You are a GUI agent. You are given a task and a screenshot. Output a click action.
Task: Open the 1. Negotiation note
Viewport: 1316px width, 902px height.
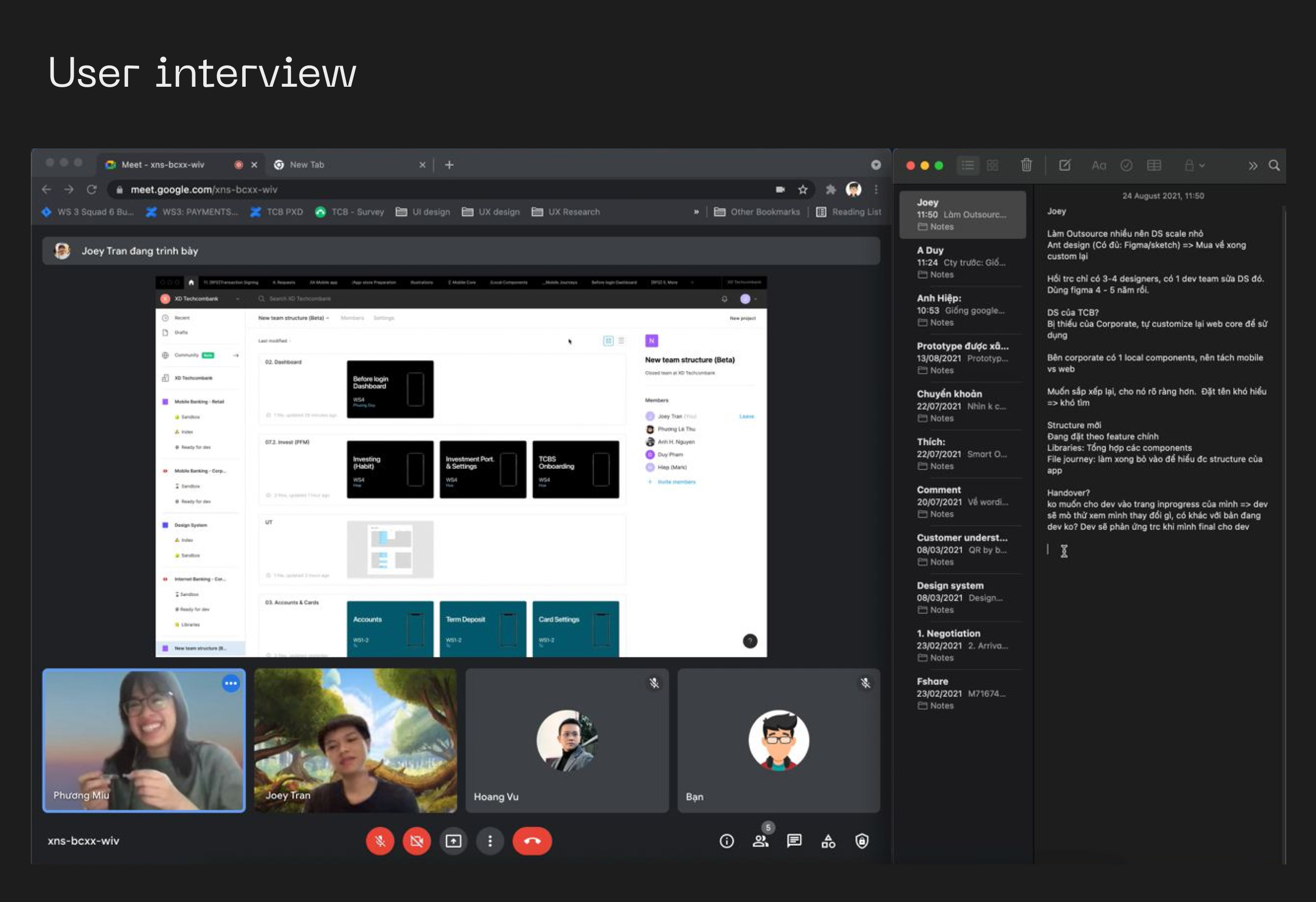[962, 645]
